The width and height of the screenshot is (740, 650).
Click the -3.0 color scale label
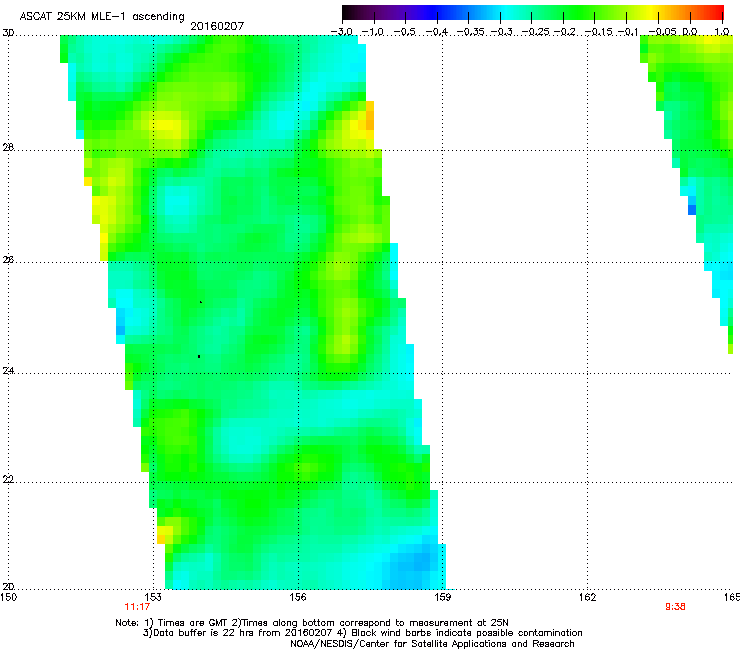(342, 32)
